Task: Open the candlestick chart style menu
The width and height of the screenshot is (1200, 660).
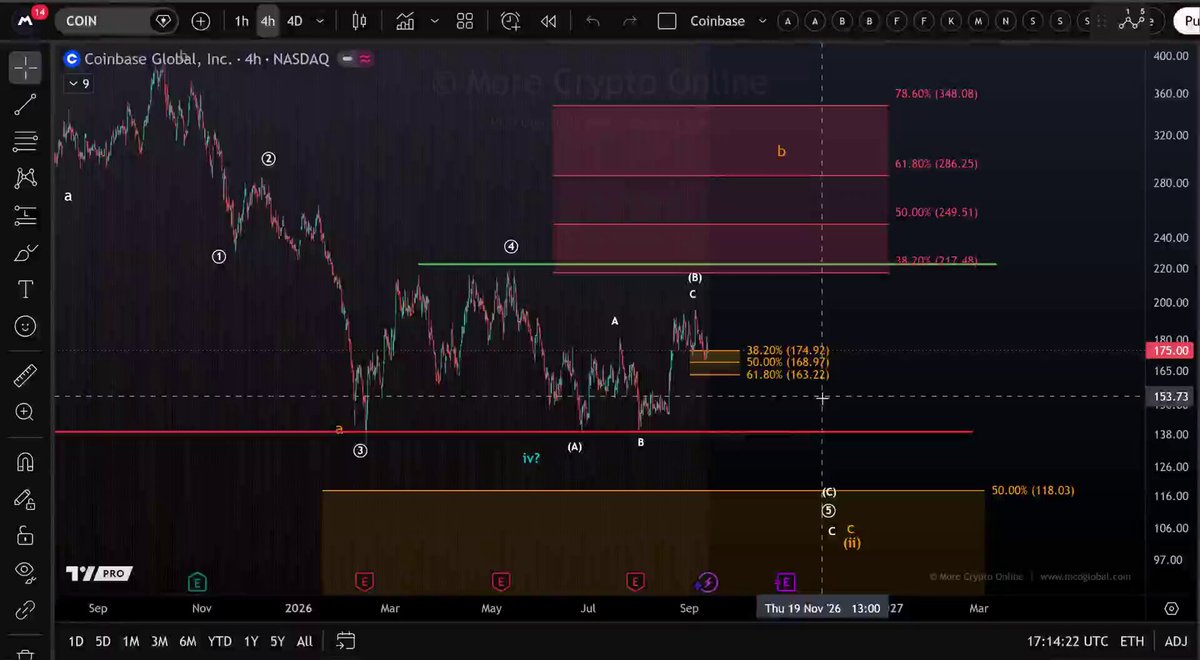Action: pyautogui.click(x=359, y=21)
